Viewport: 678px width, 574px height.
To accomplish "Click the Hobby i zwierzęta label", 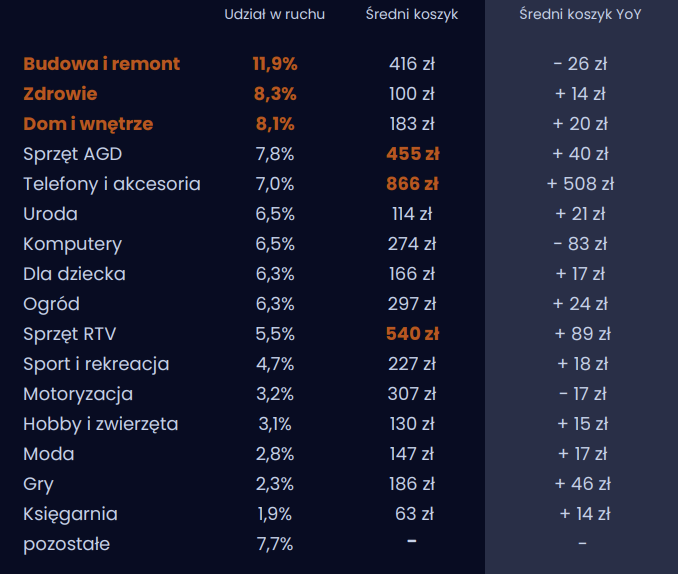I will point(100,424).
